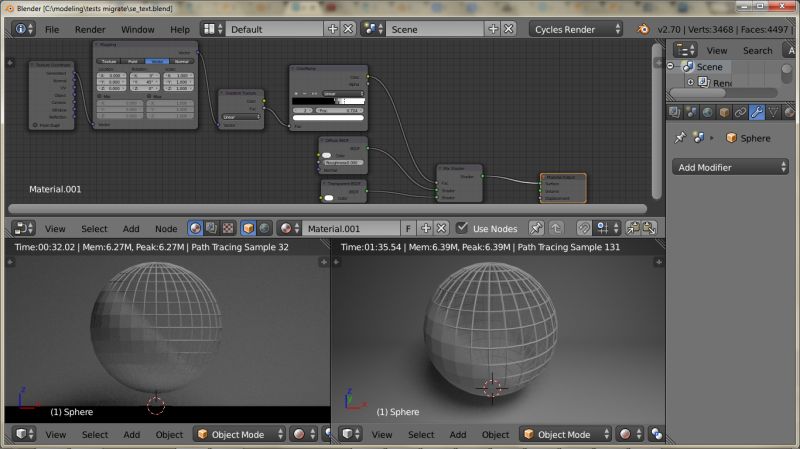
Task: Open the Window menu
Action: pyautogui.click(x=138, y=30)
